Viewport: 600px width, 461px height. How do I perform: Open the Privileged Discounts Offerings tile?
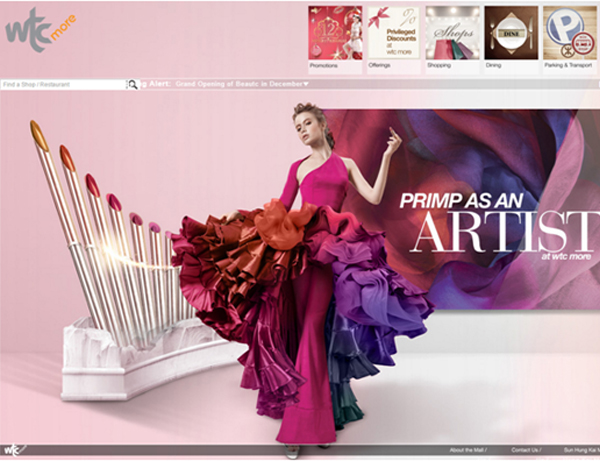(x=393, y=33)
